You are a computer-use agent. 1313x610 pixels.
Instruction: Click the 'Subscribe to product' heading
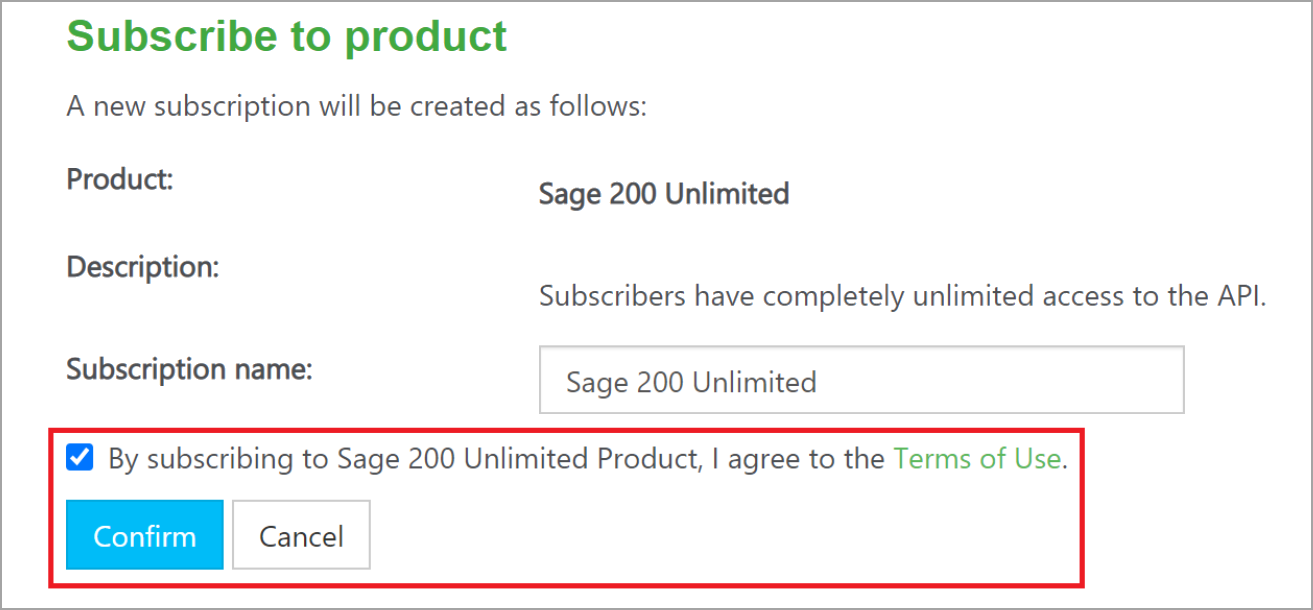[x=286, y=37]
